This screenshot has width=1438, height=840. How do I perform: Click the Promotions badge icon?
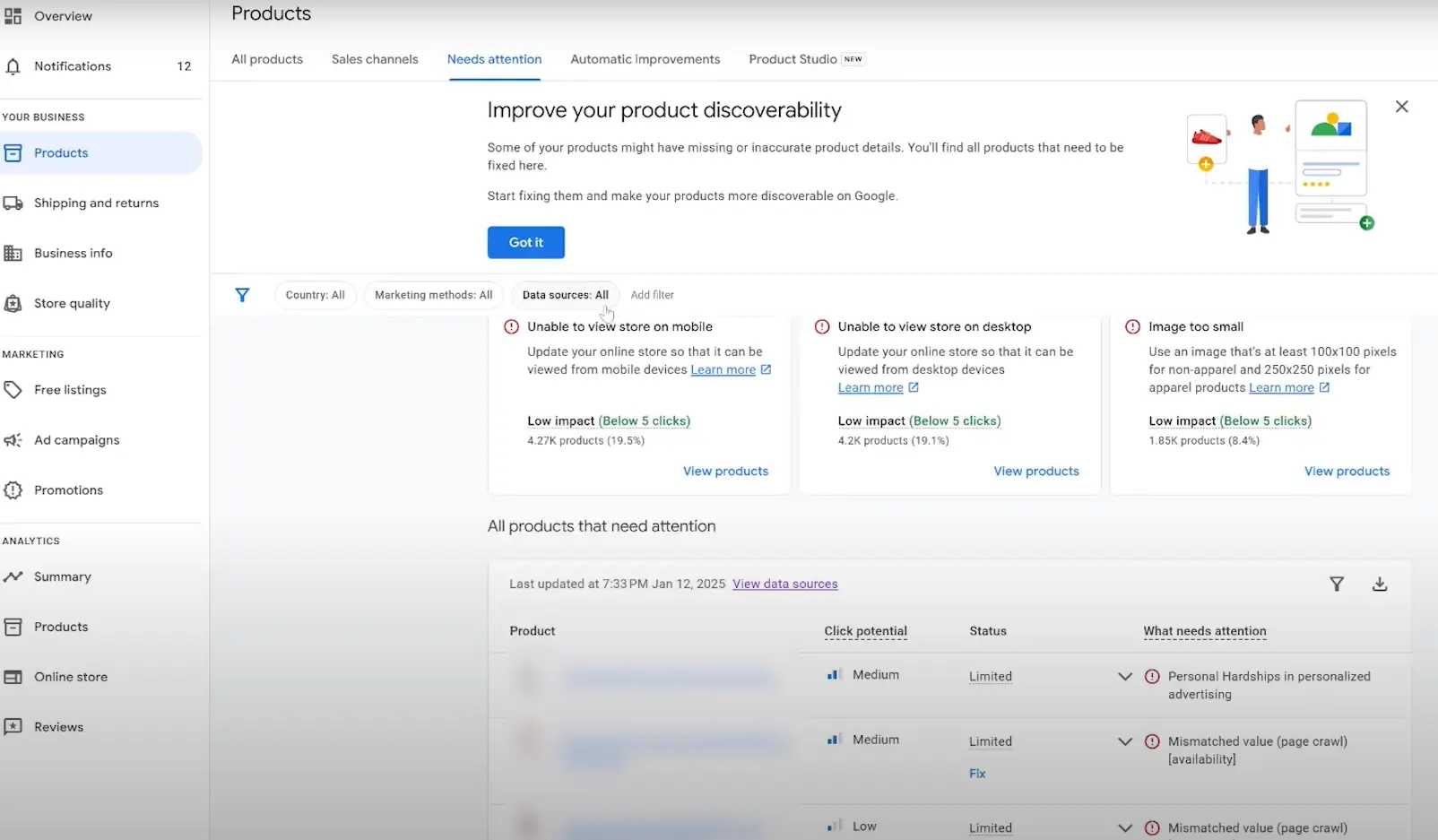[x=13, y=490]
